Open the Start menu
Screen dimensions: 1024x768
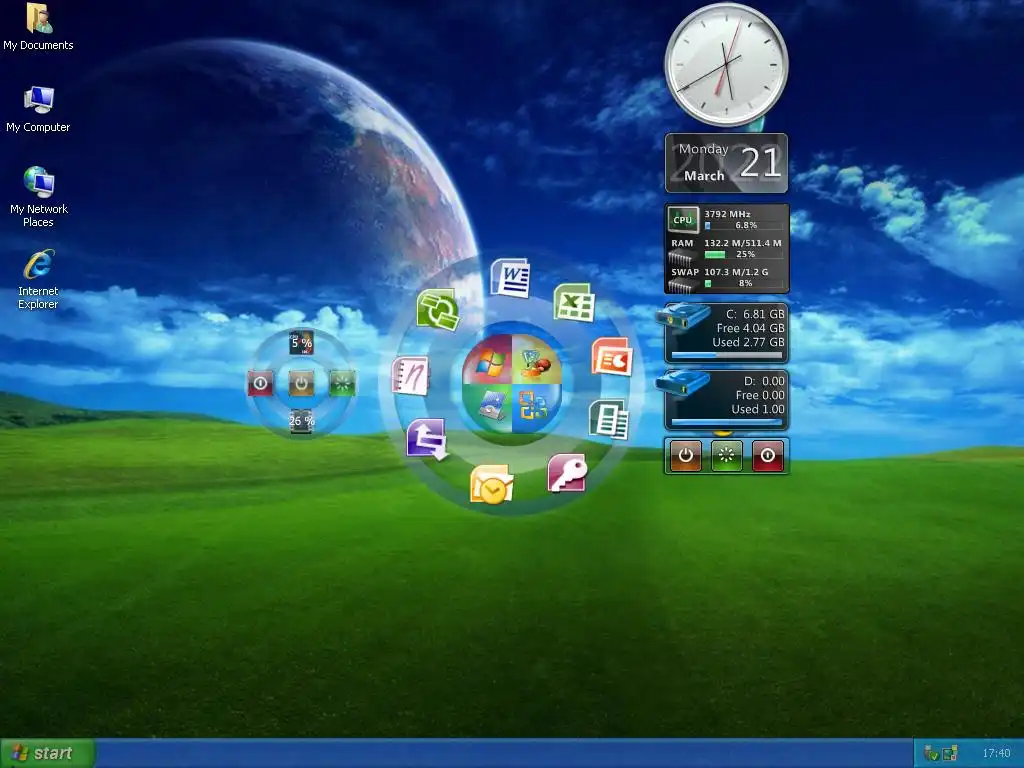tap(48, 753)
